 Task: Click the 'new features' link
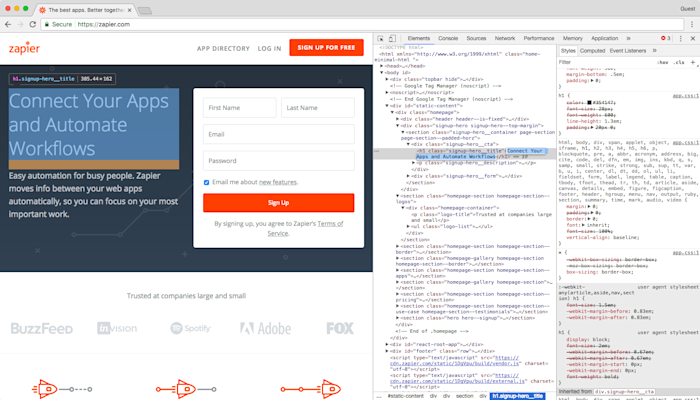[278, 182]
